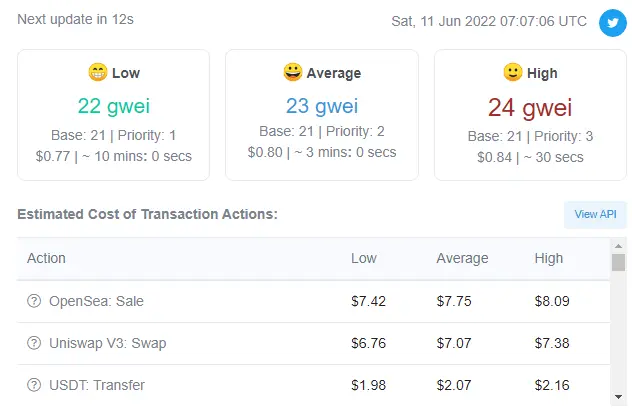The height and width of the screenshot is (408, 632).
Task: Click the OpenSea: Sale row label
Action: [x=96, y=301]
